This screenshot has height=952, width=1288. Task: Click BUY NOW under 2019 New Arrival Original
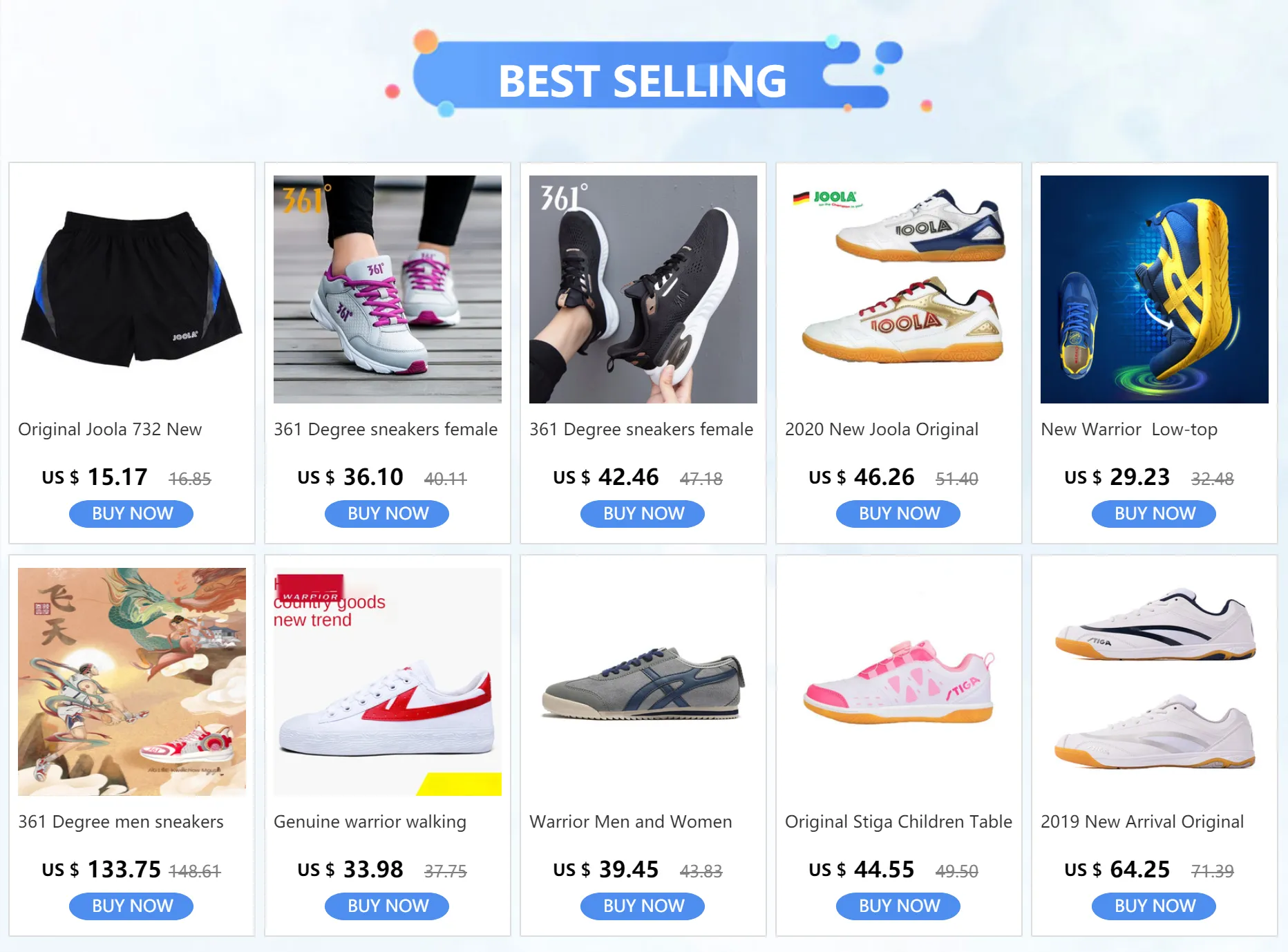[x=1154, y=906]
